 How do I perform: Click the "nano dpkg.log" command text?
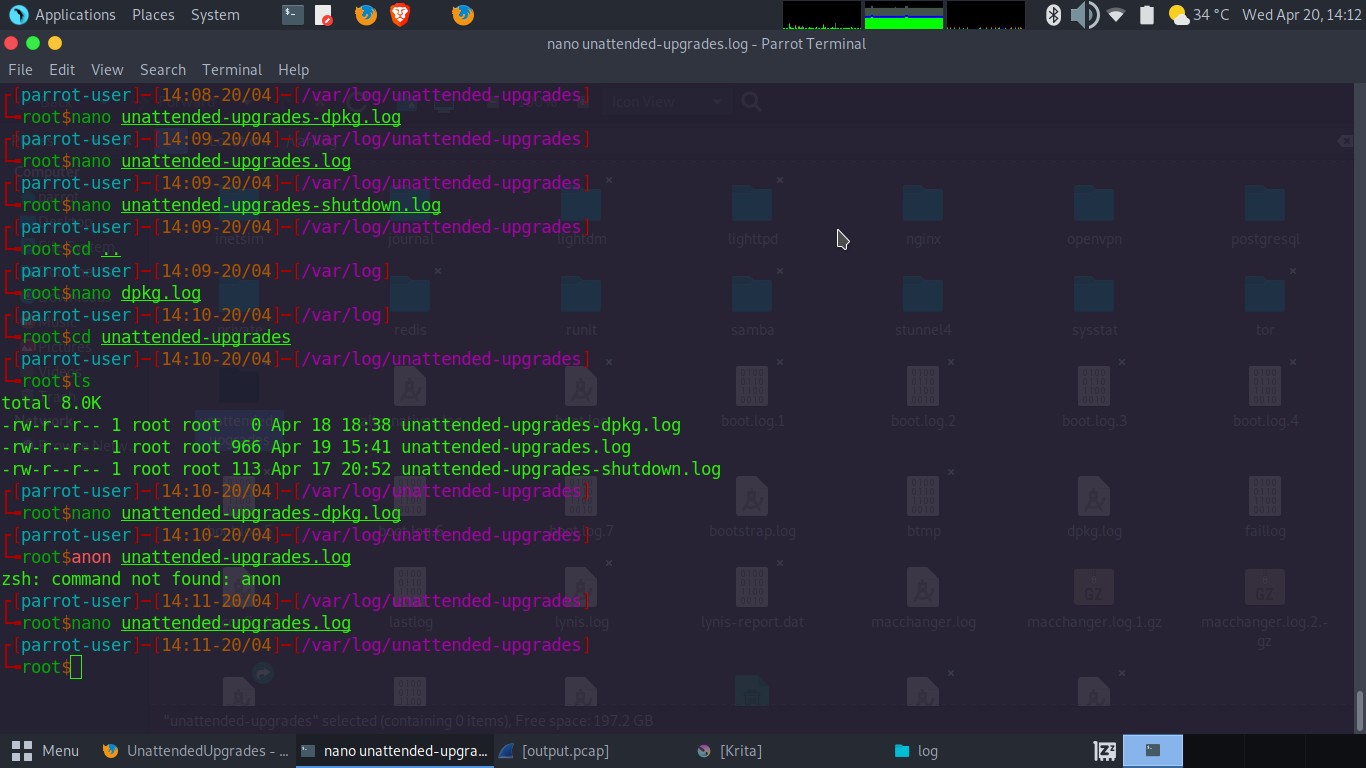tap(136, 293)
